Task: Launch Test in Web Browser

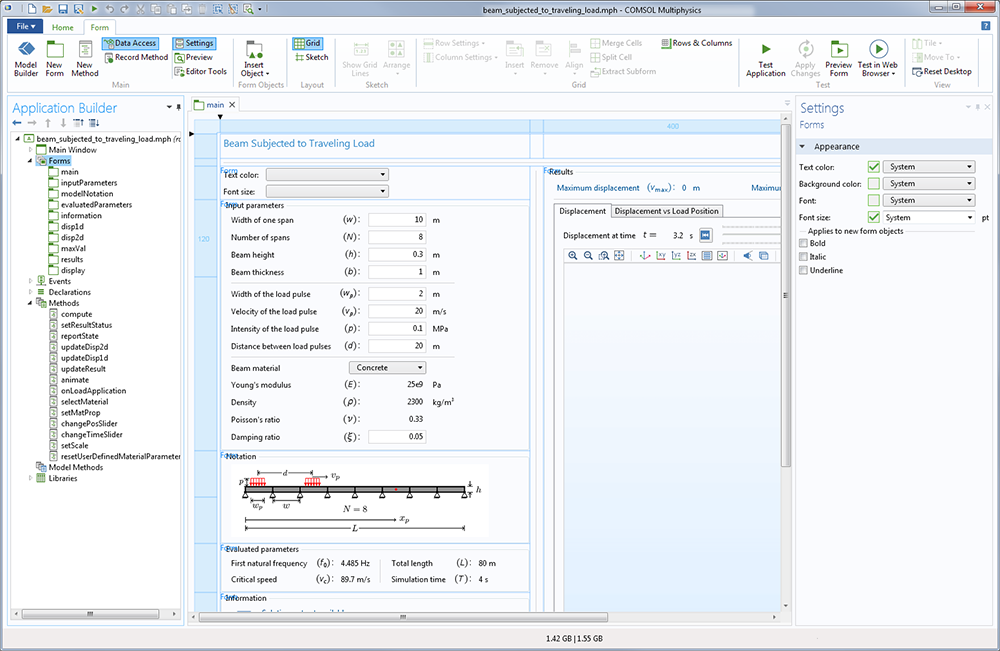Action: [x=878, y=58]
